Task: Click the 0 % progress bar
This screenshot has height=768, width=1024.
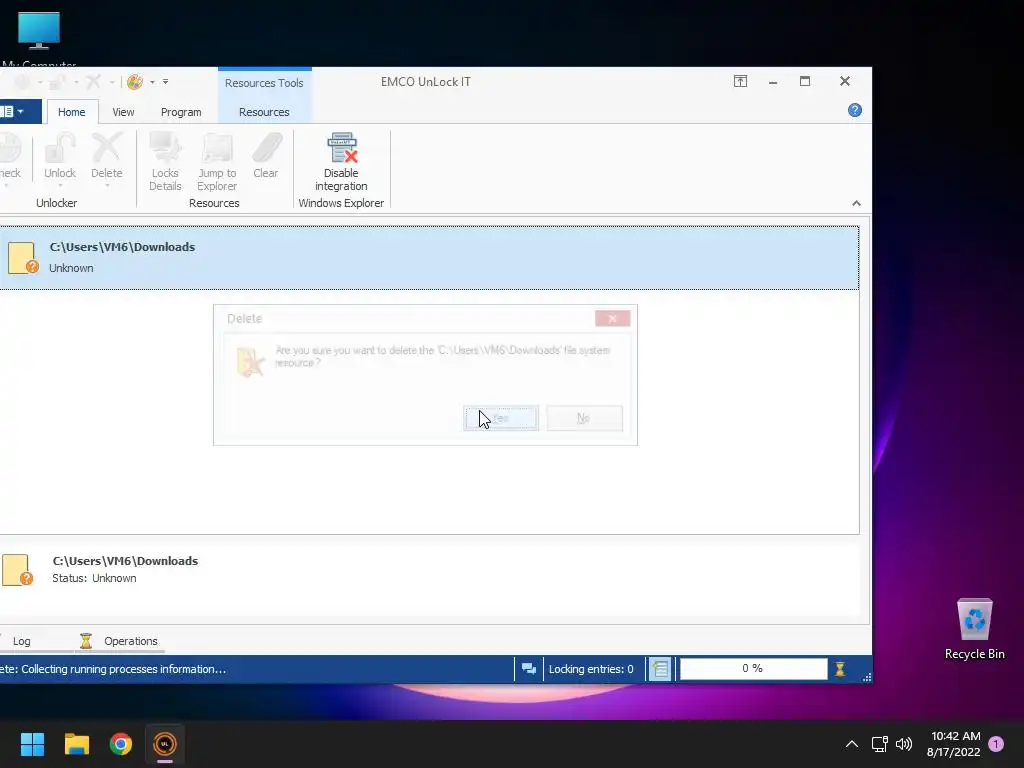Action: tap(753, 669)
